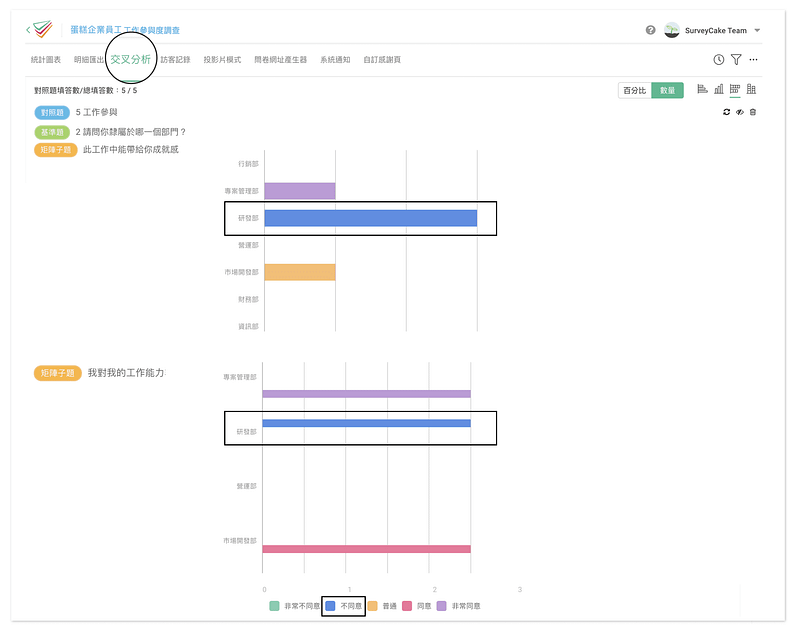
Task: Click the pink 市場開發部 bar in bottom chart
Action: coord(366,549)
